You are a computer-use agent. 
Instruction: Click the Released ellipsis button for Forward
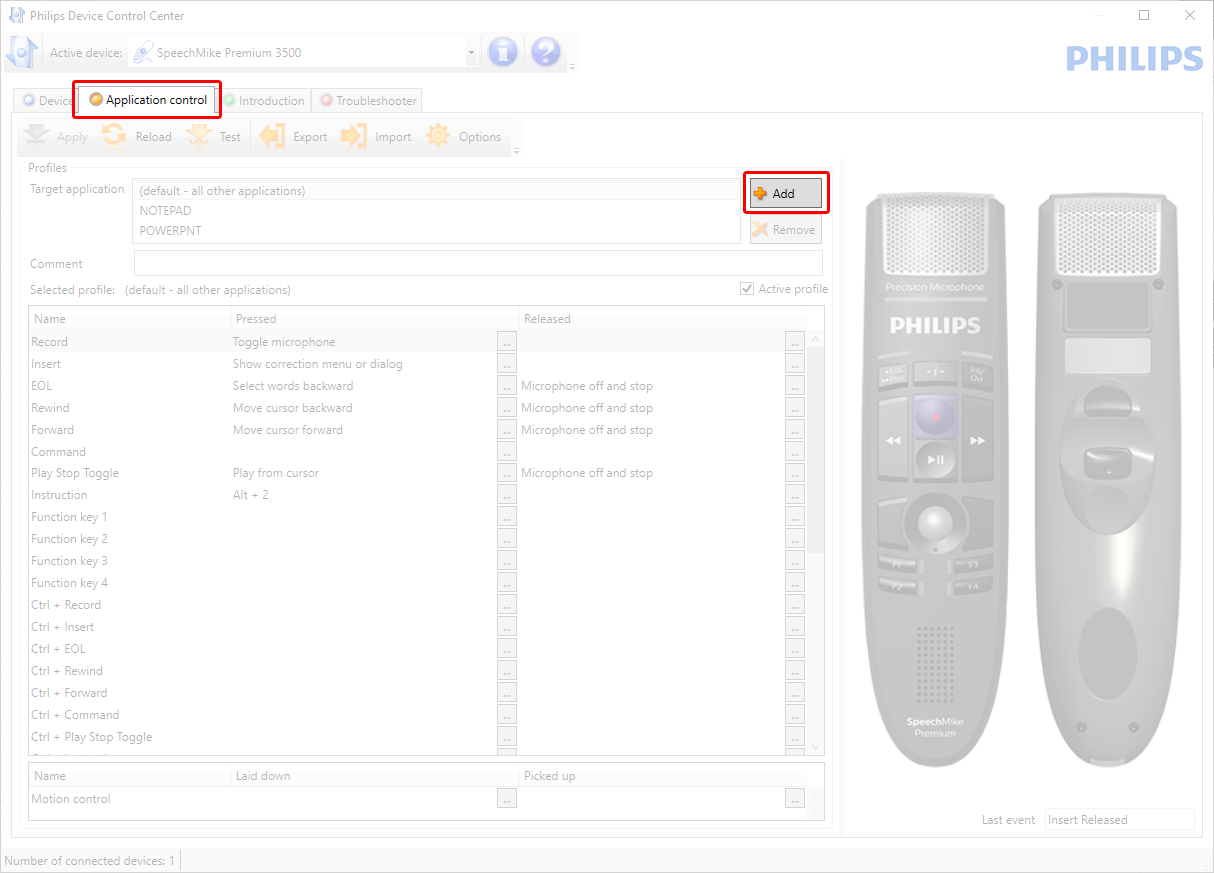(795, 430)
